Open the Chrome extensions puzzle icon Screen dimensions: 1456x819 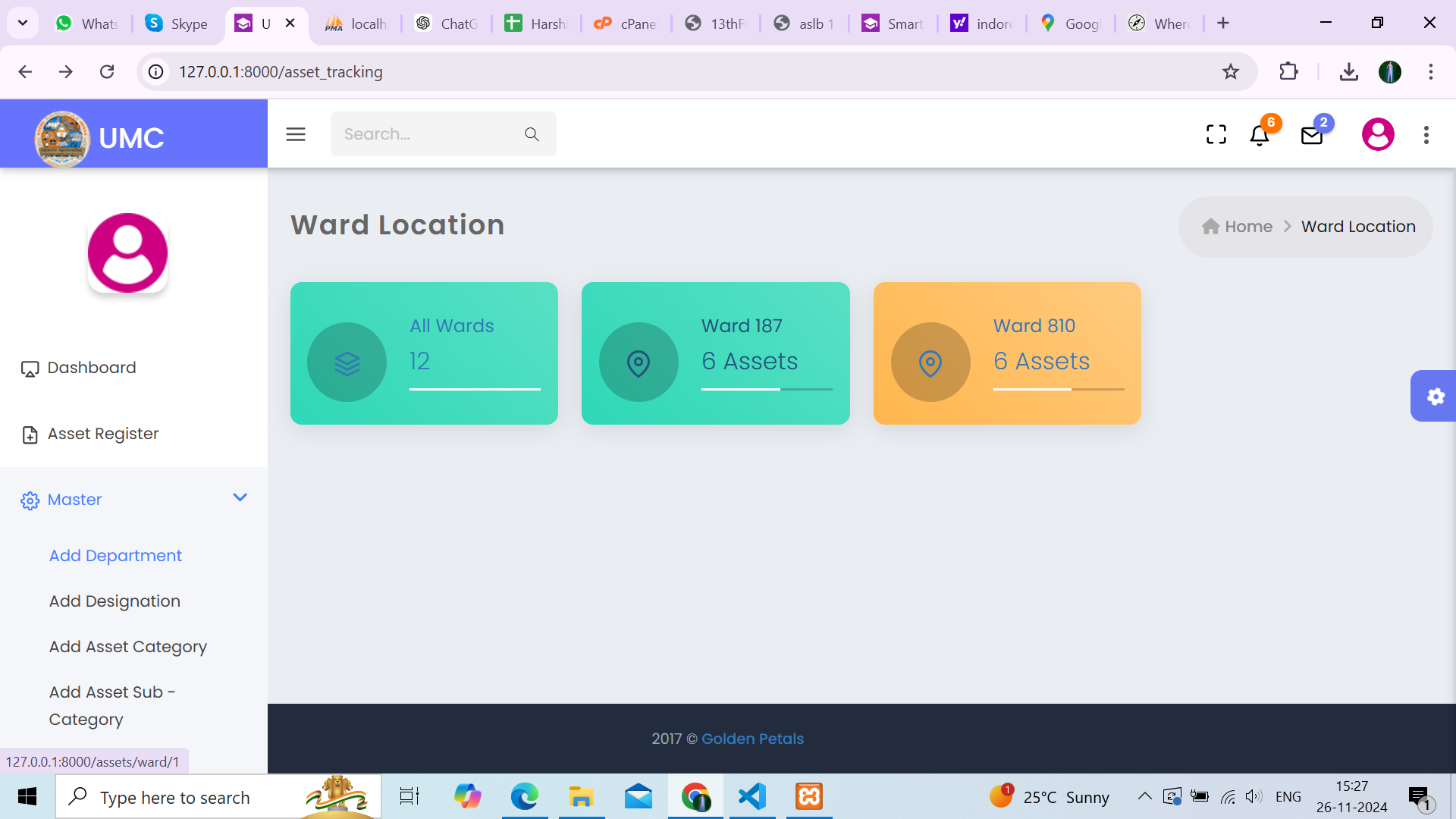[x=1288, y=71]
